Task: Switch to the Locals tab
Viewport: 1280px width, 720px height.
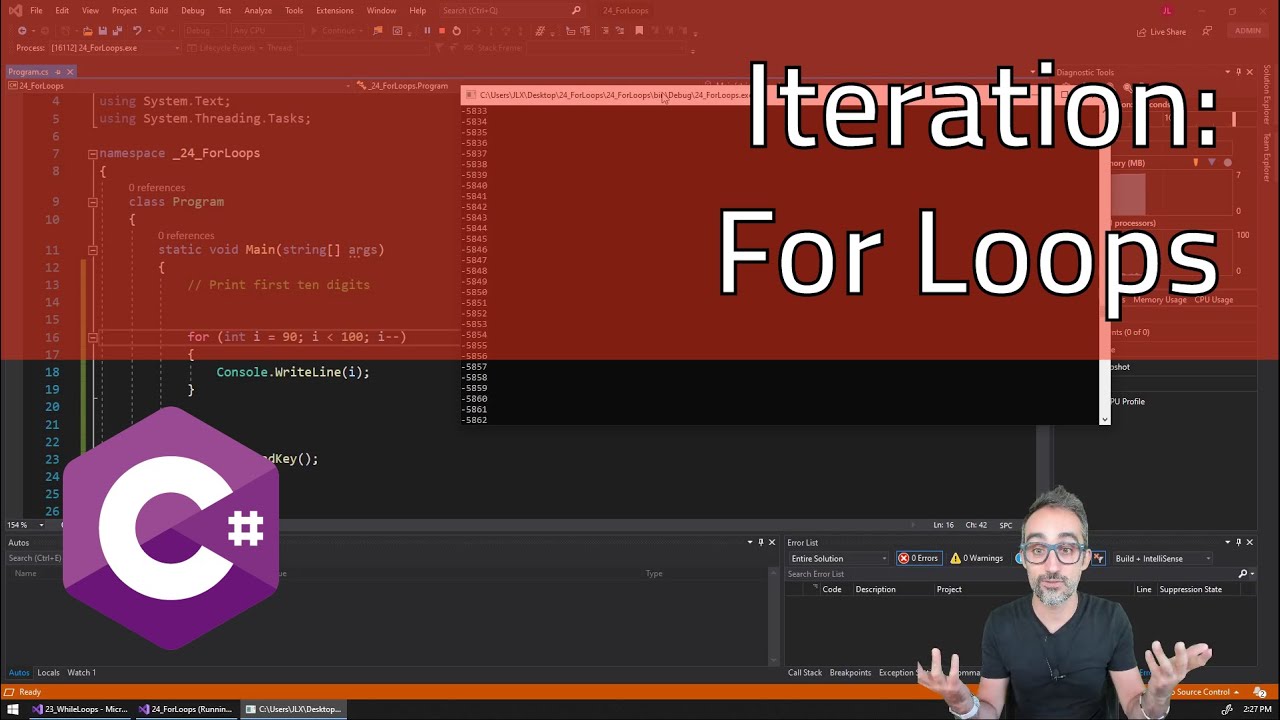Action: pyautogui.click(x=48, y=673)
